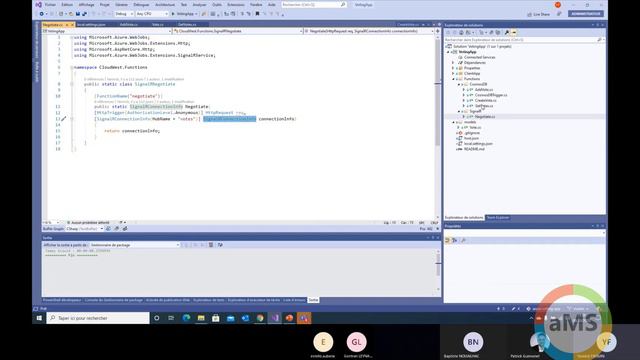Select Negotiate.cs in Solution Explorer
This screenshot has height=360, width=640.
click(485, 116)
